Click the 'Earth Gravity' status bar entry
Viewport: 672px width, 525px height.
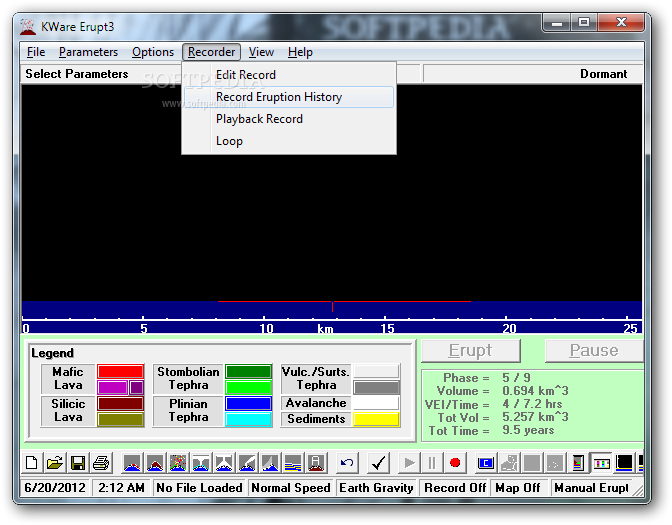(376, 488)
